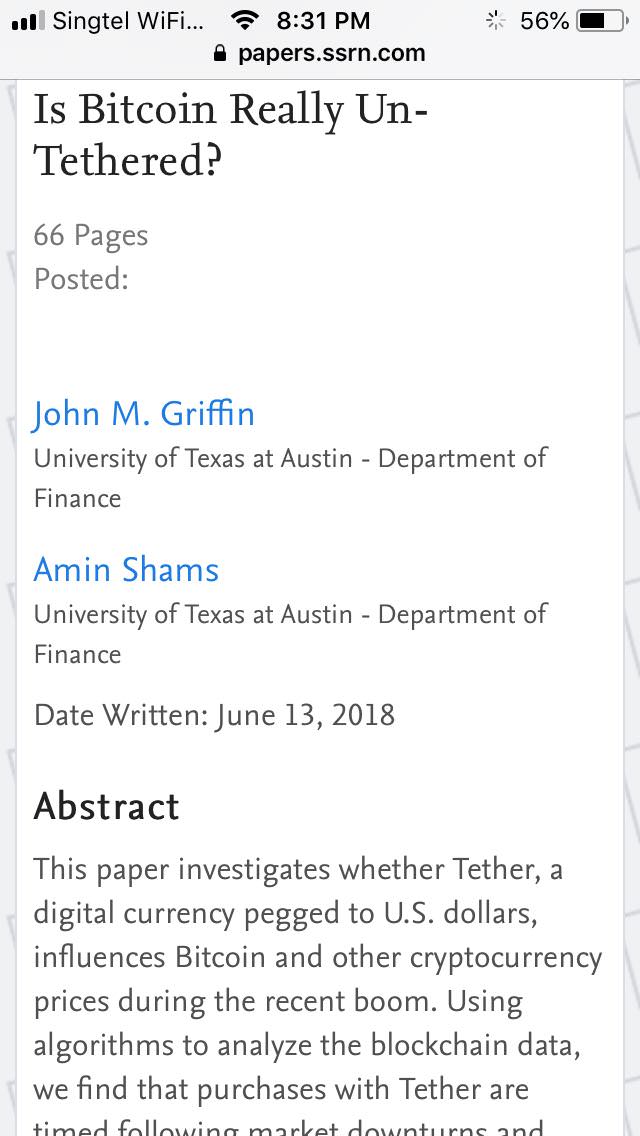
Task: Click the "Posted:" label
Action: click(81, 279)
